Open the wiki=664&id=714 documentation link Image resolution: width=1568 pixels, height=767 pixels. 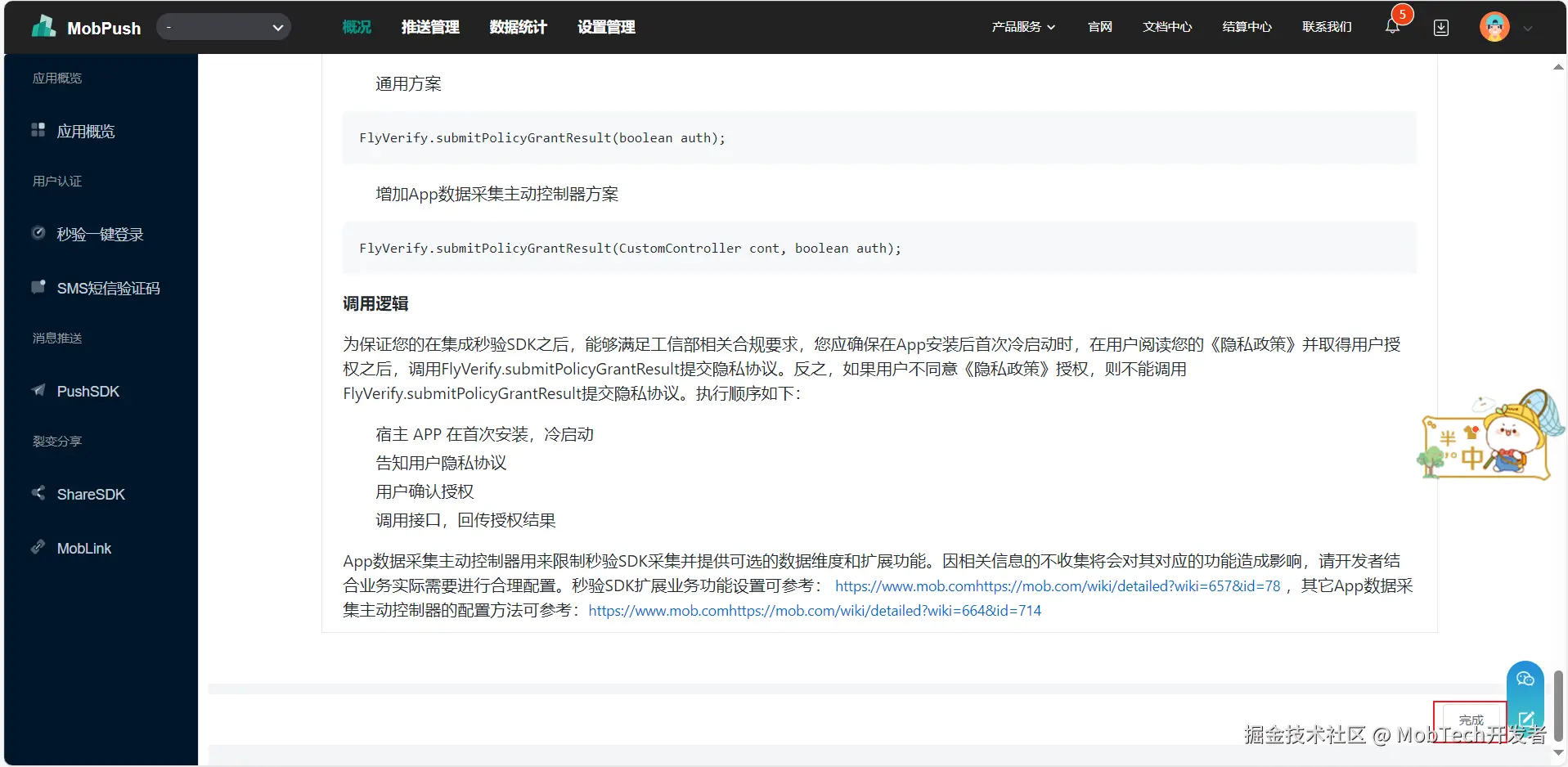click(815, 611)
